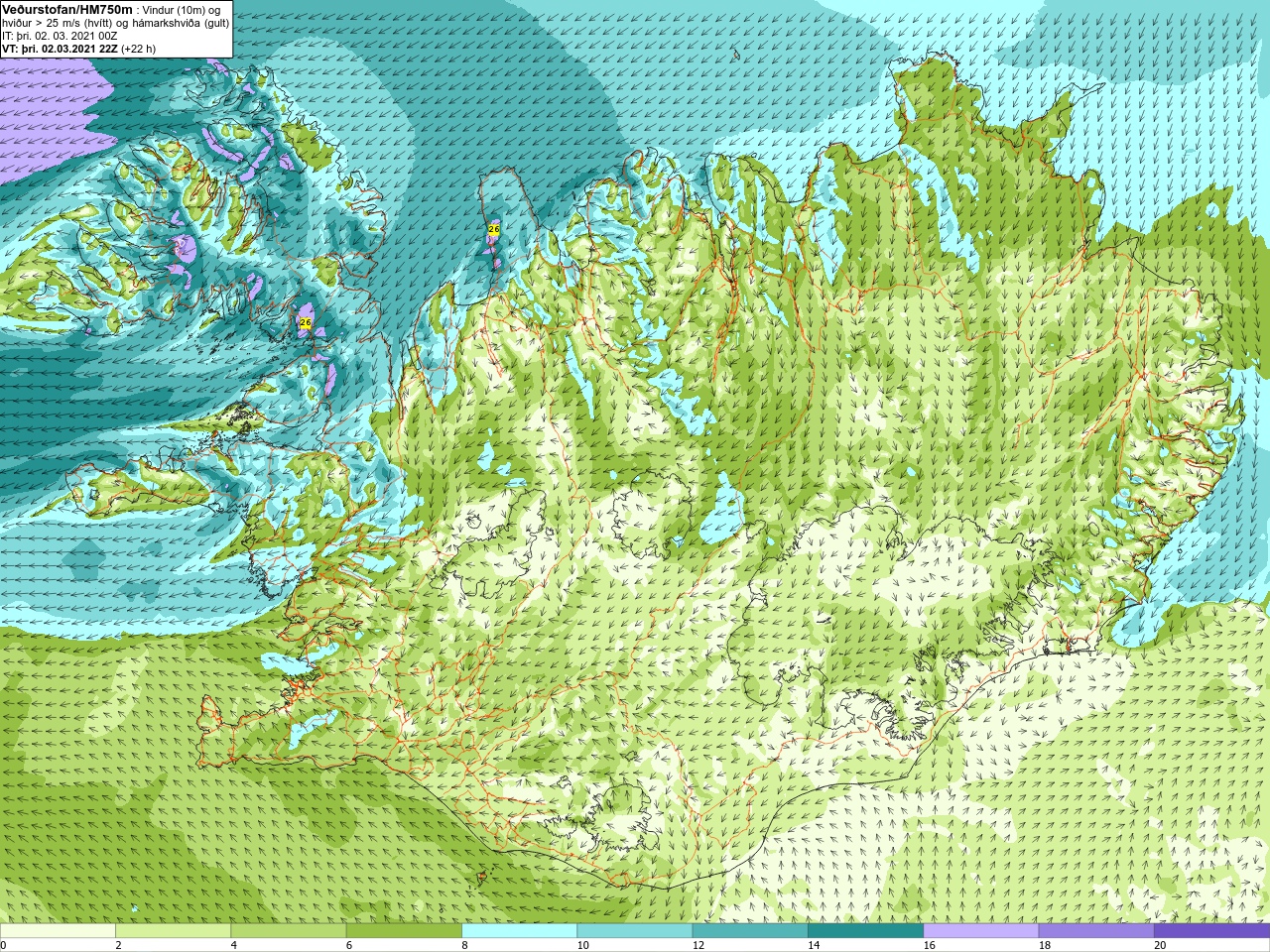The image size is (1270, 952).
Task: Click the 18–20 m/s medium purple legend swatch
Action: [x=1096, y=931]
